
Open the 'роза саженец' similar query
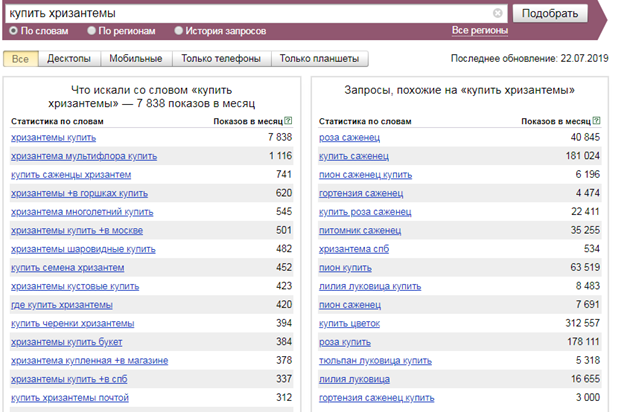349,138
